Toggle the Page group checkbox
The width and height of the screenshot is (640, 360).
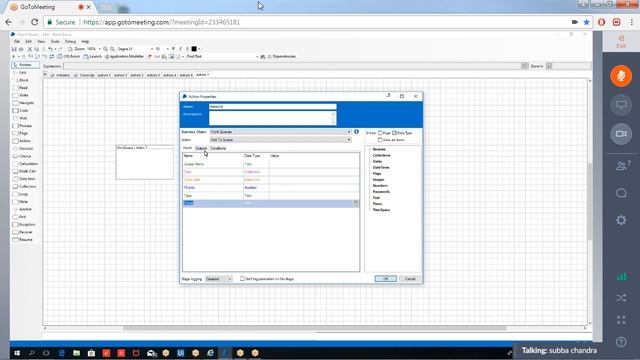tap(380, 133)
